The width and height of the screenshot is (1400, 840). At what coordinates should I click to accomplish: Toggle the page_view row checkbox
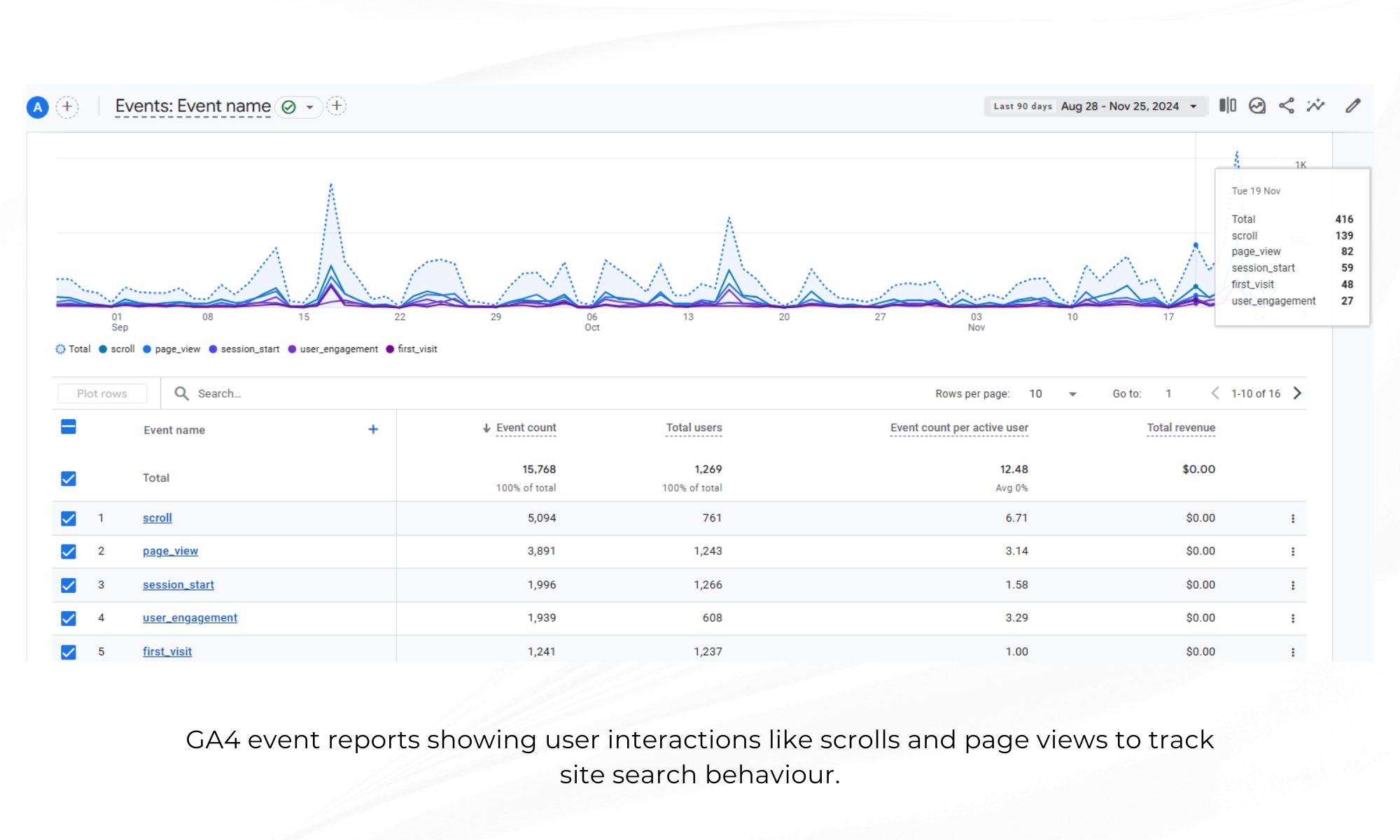[x=69, y=552]
